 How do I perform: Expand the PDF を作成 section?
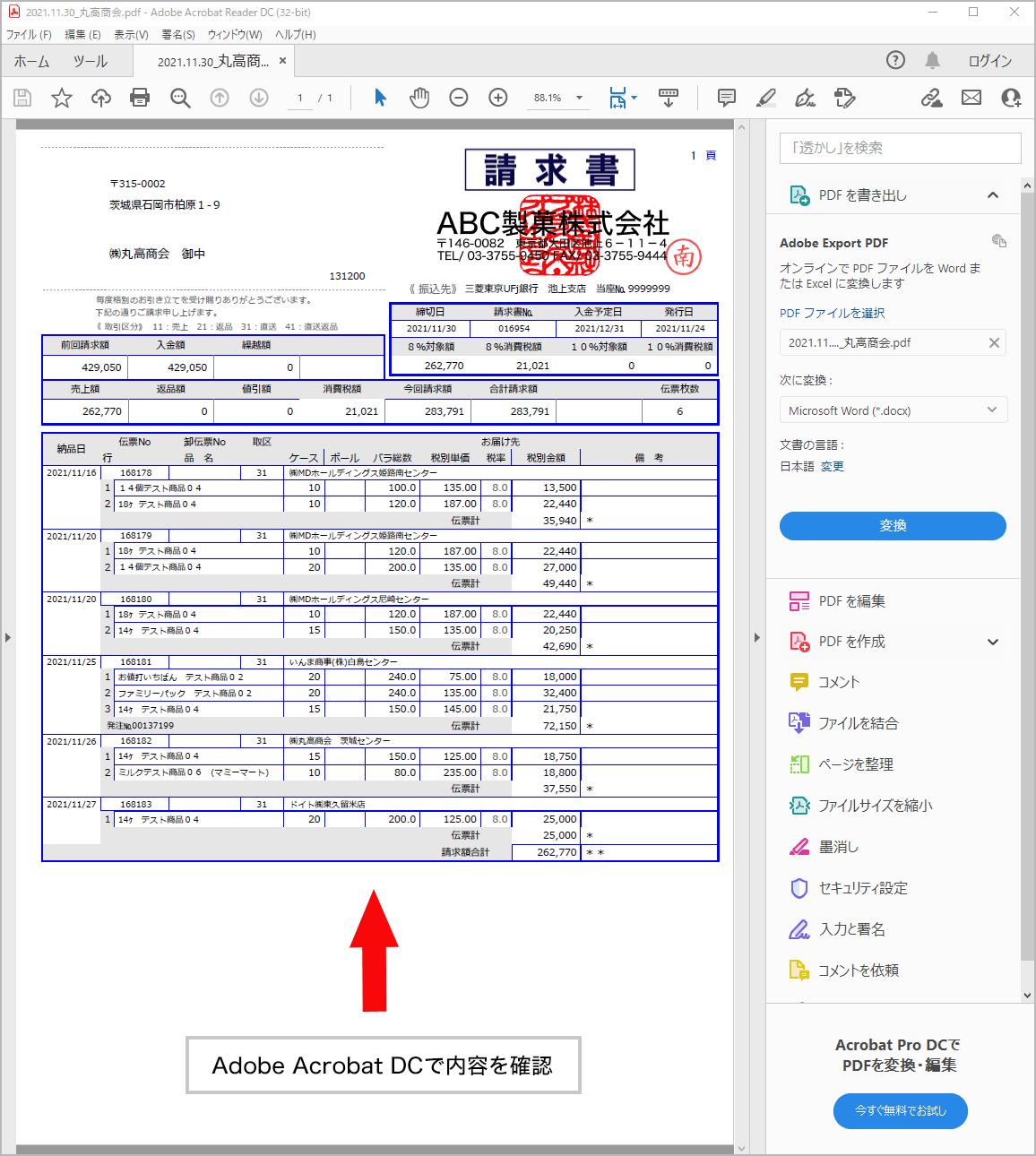[x=993, y=642]
